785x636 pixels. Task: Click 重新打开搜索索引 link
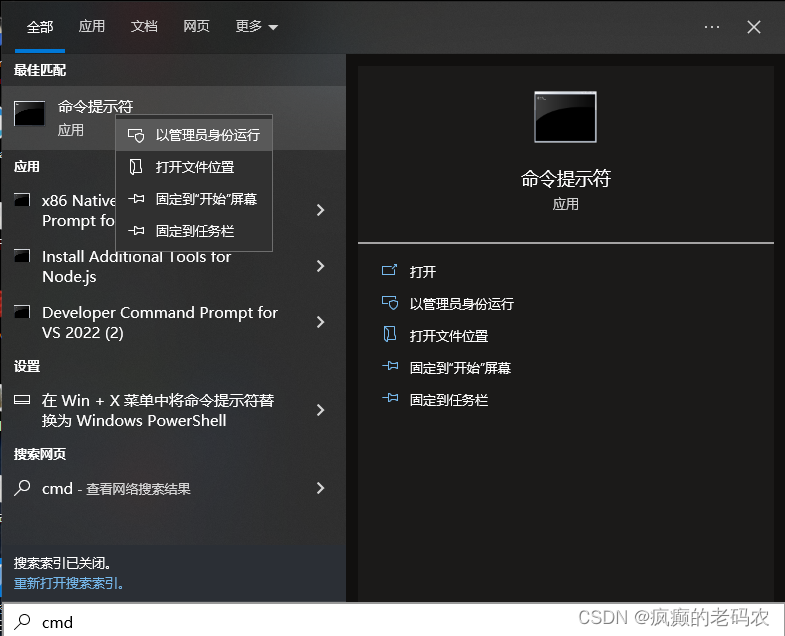click(69, 583)
